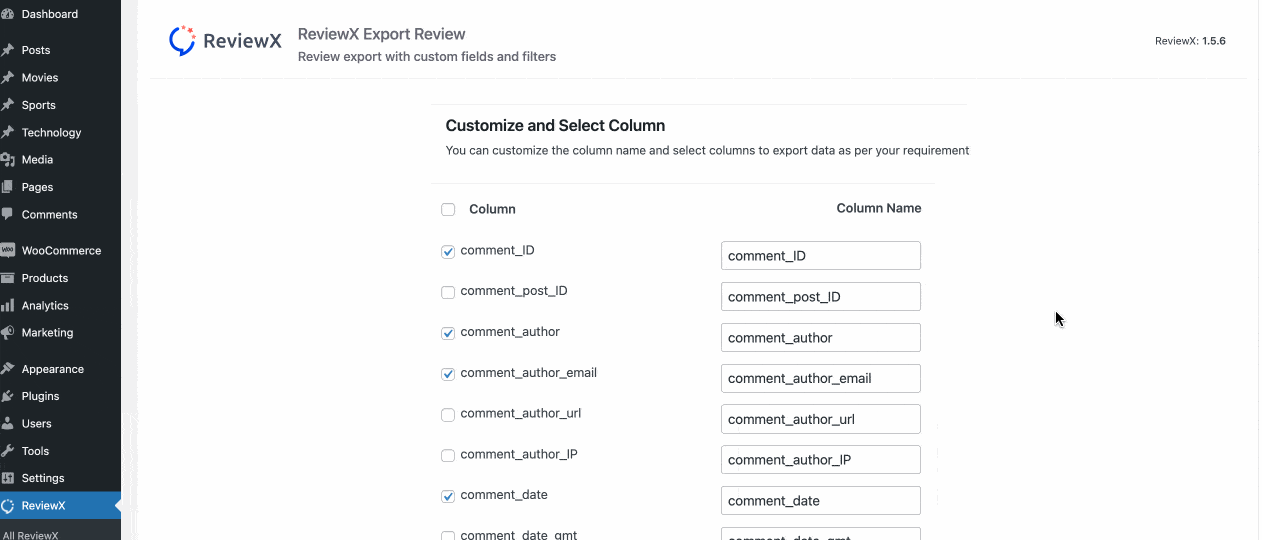This screenshot has width=1262, height=540.
Task: Click the WooCommerce icon in sidebar
Action: (8, 250)
